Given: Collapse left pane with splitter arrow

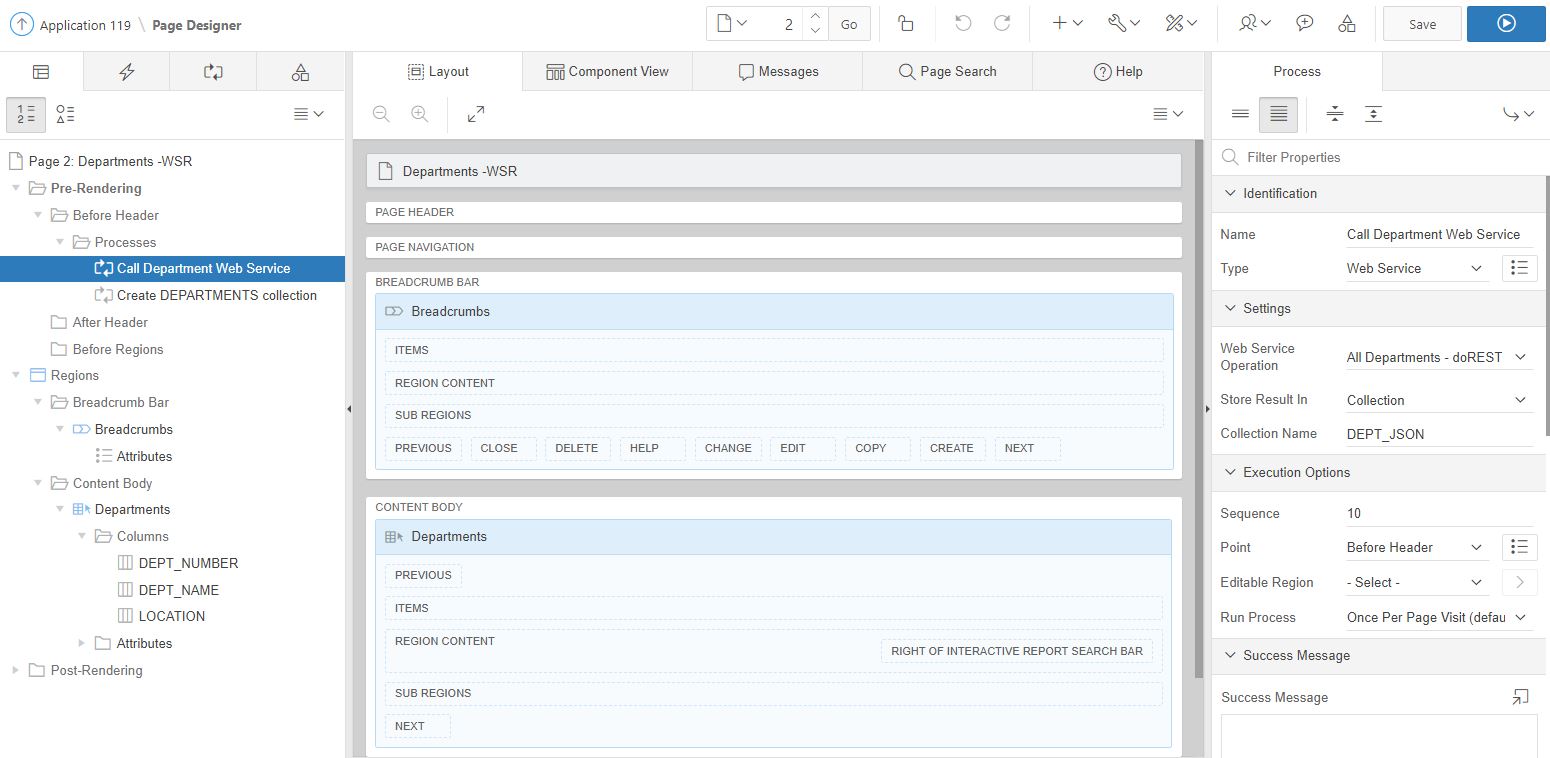Looking at the screenshot, I should [349, 408].
